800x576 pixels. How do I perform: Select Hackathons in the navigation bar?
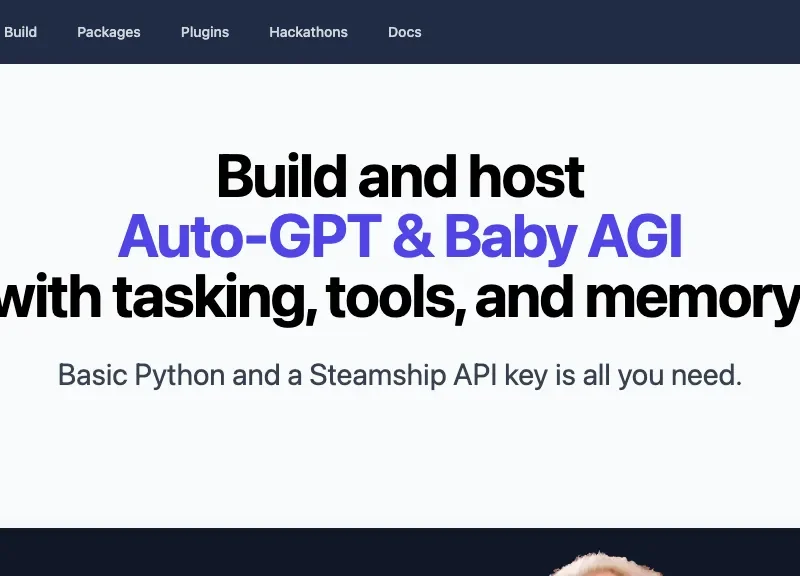click(x=308, y=32)
